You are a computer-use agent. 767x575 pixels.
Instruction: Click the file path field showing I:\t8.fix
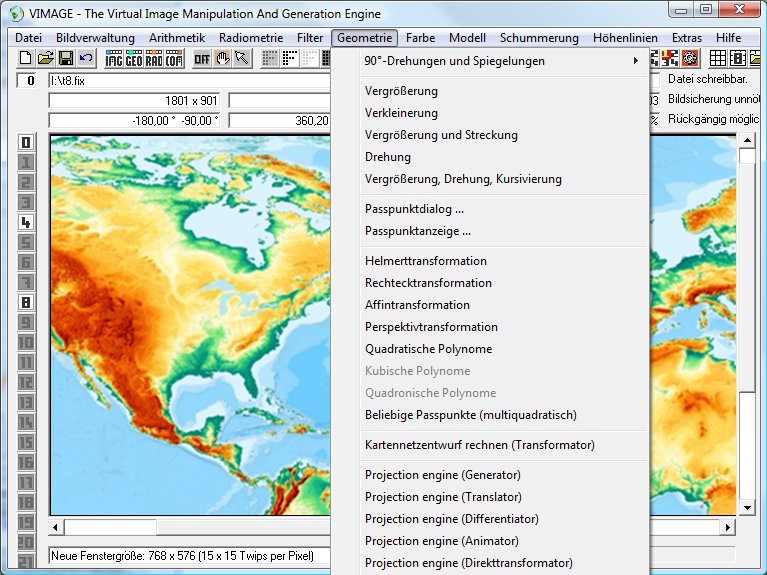(190, 80)
